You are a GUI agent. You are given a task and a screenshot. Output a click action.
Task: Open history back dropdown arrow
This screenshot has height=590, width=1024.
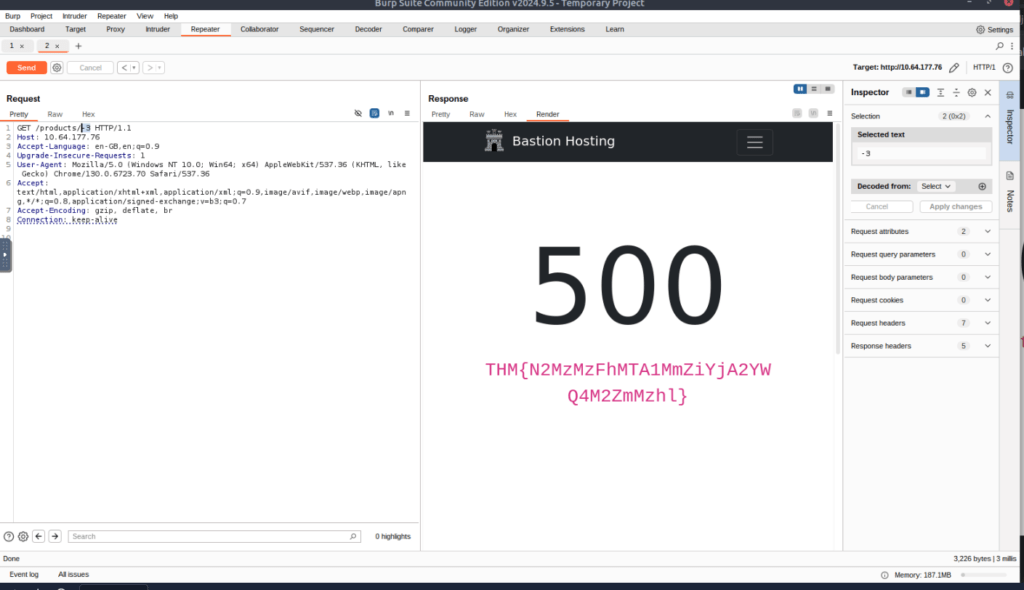coord(134,67)
